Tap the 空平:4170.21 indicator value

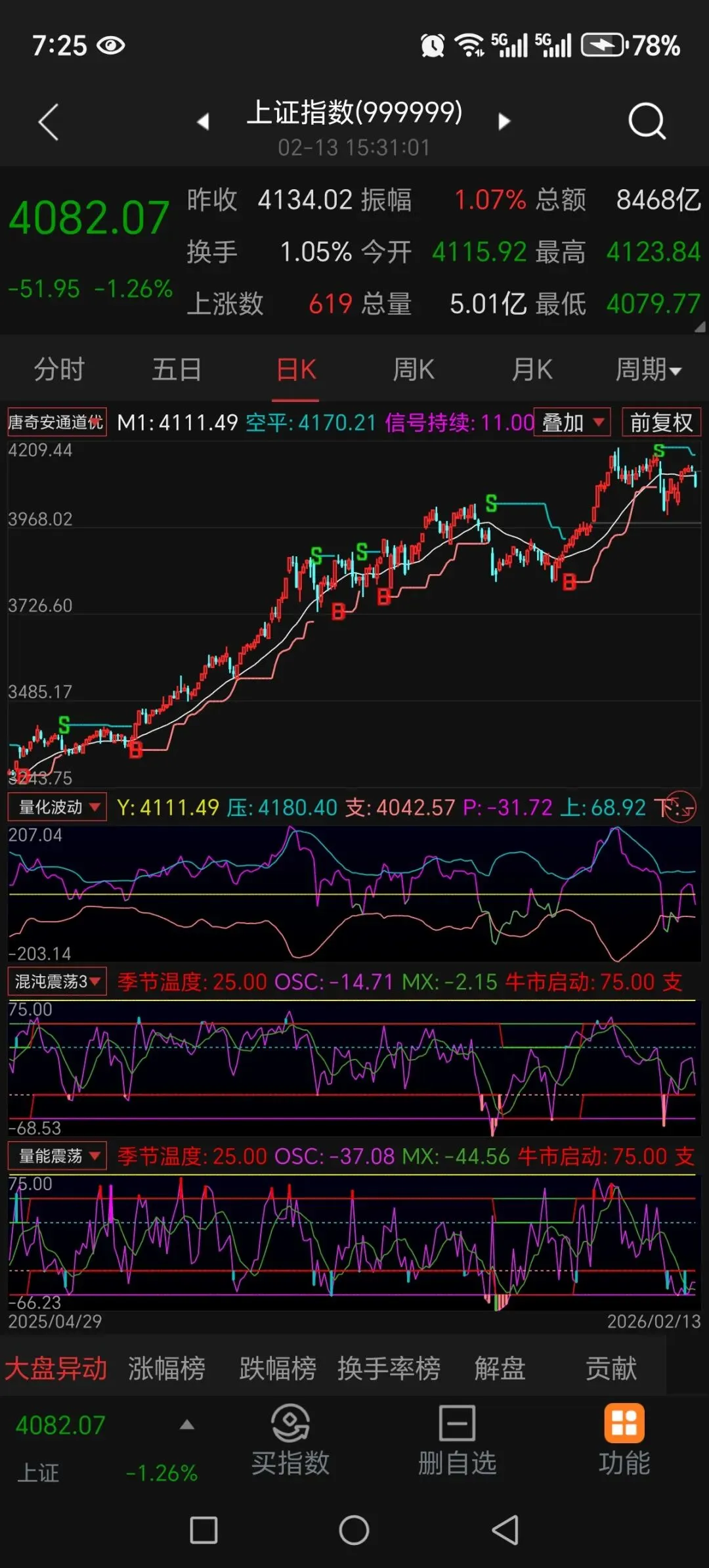(311, 422)
